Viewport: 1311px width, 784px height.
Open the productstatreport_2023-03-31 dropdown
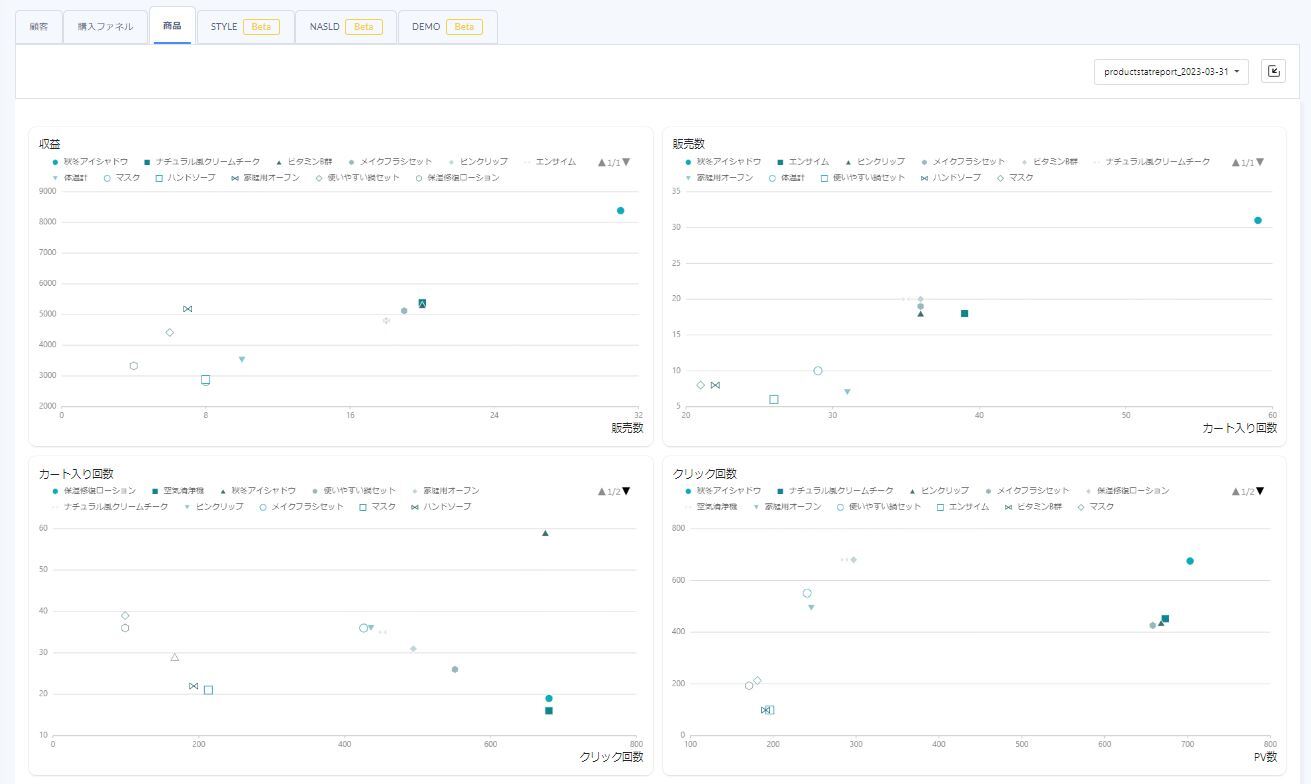[x=1171, y=72]
